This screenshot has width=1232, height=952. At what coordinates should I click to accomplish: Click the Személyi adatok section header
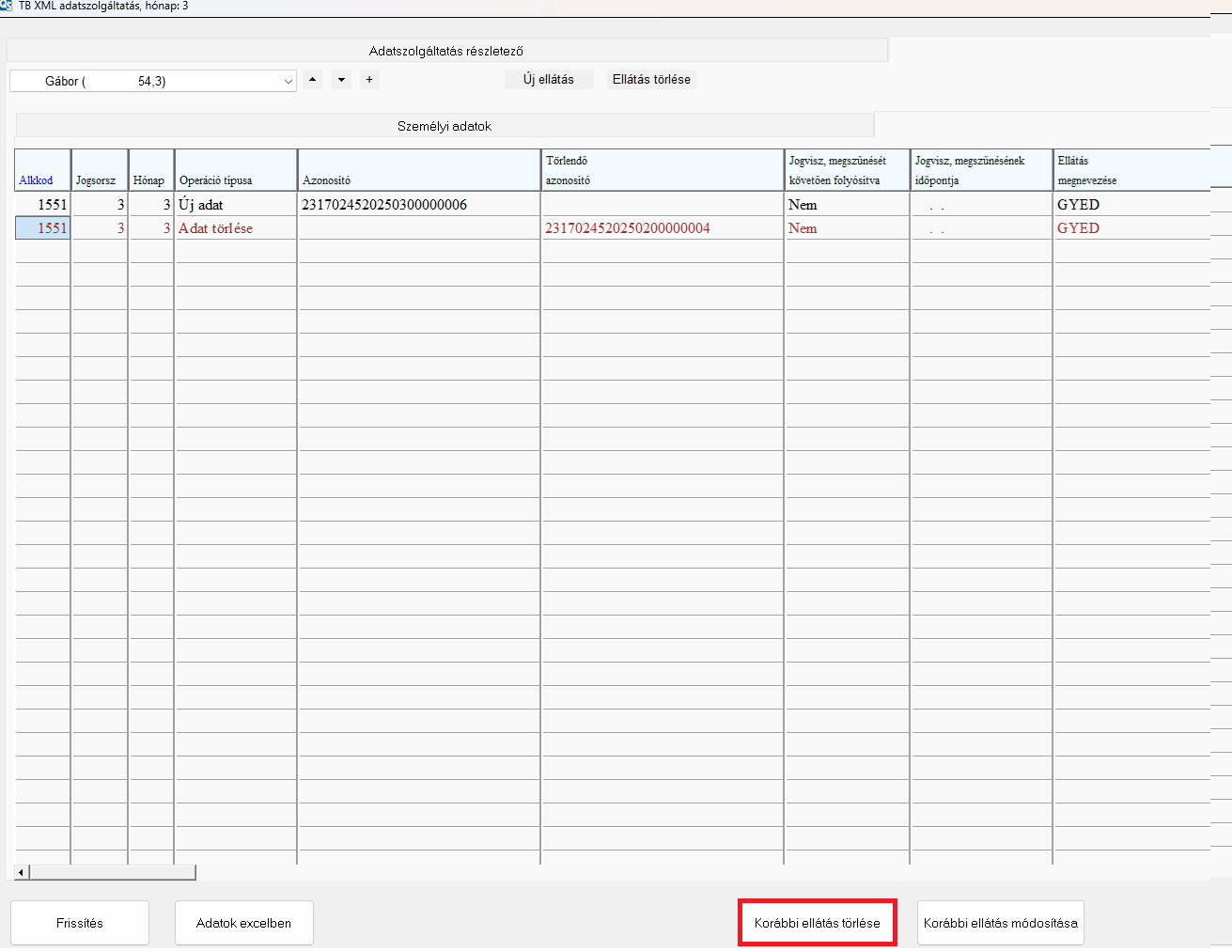(444, 126)
